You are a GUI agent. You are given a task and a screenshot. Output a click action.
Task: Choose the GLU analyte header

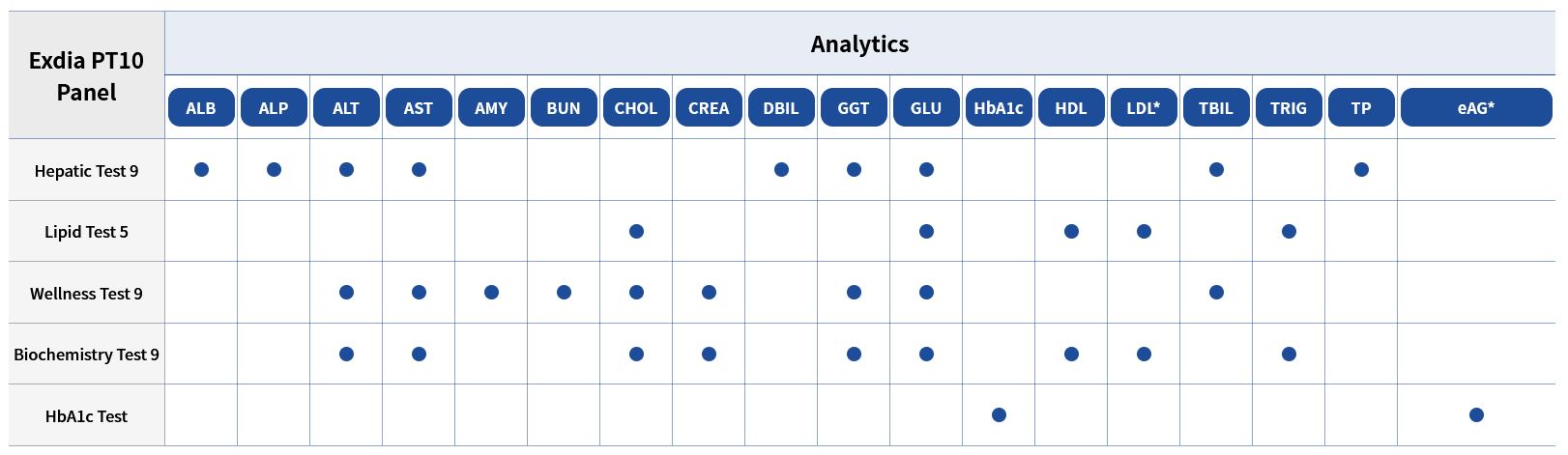[x=925, y=107]
